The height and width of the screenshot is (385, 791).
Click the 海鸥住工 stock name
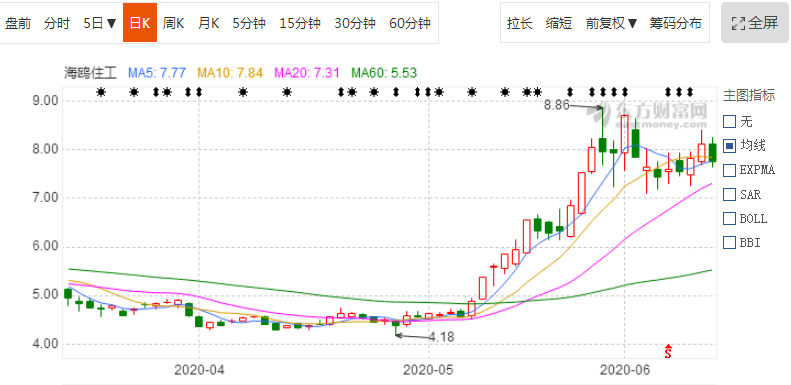pos(90,73)
